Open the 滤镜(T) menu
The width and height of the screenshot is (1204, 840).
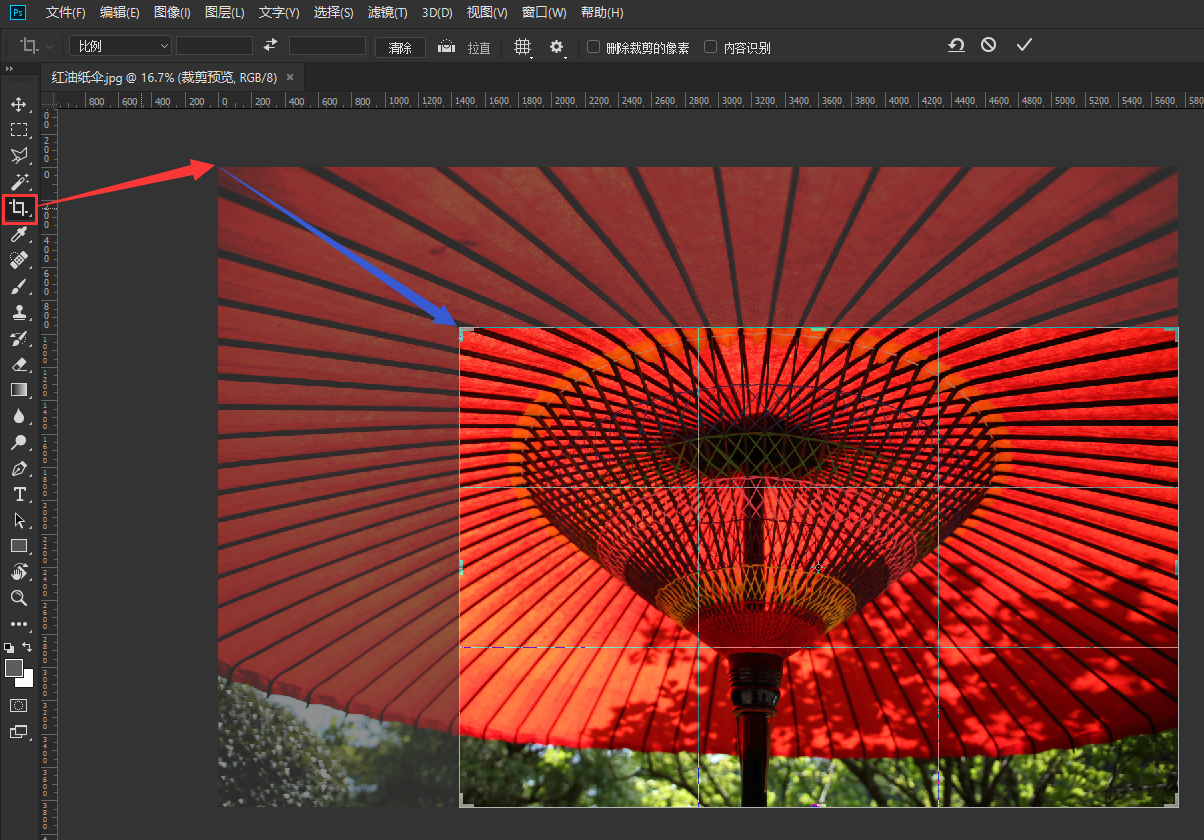tap(388, 13)
